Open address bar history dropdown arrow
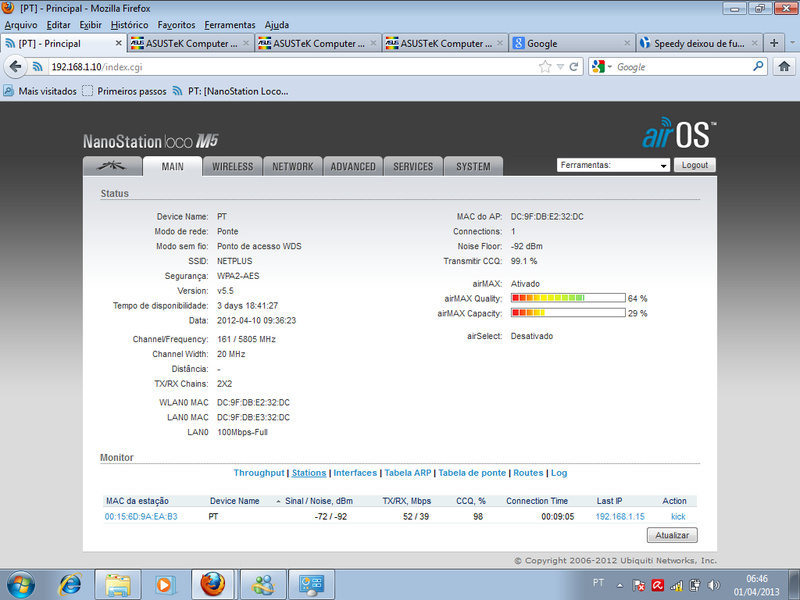 pos(560,67)
